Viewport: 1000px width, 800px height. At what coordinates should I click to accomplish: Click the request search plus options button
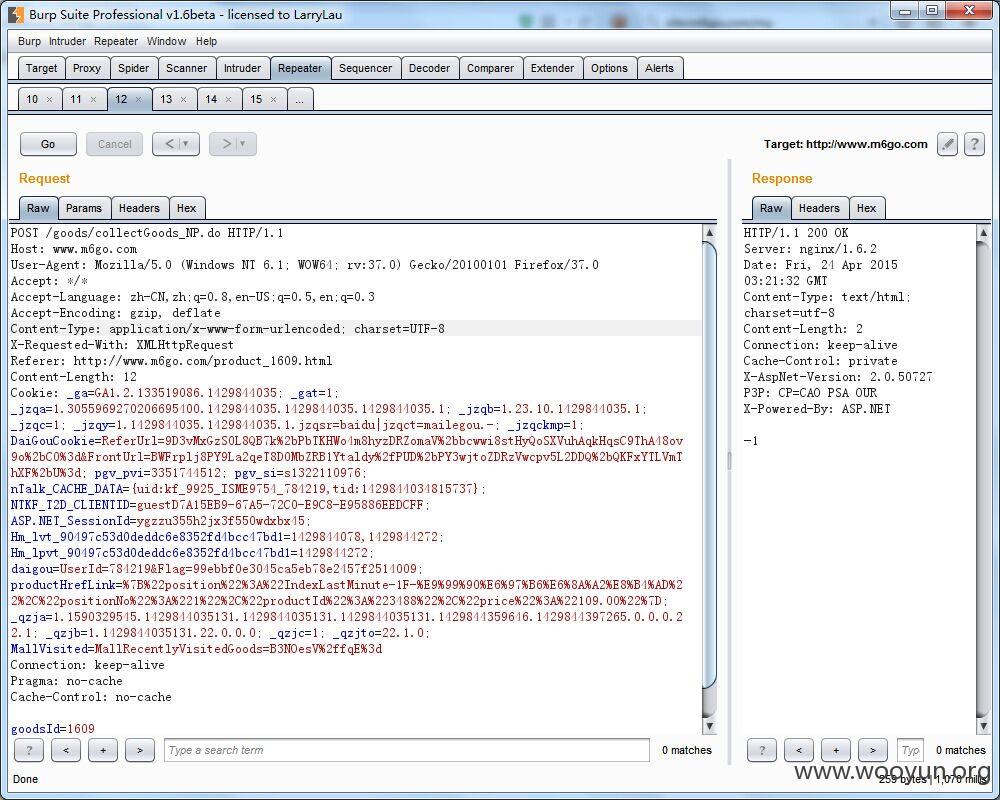[103, 750]
